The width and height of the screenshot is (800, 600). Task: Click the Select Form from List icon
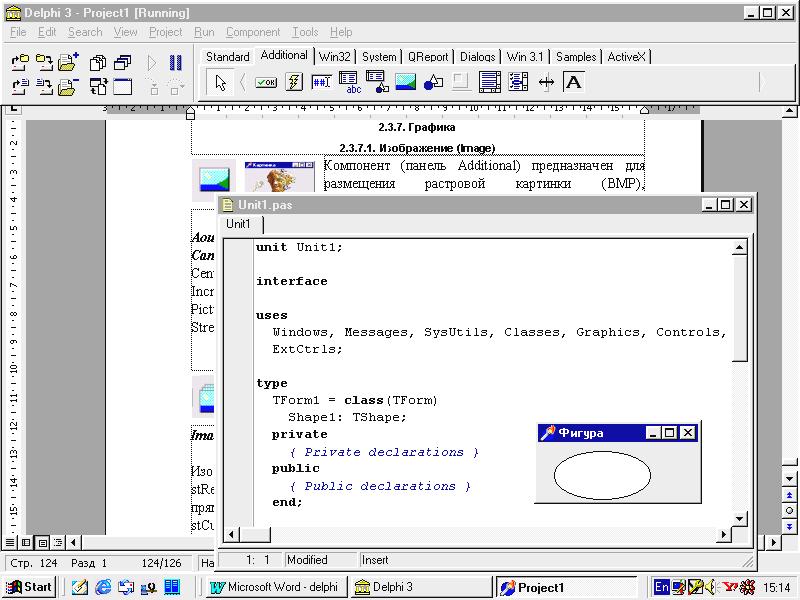(x=122, y=63)
